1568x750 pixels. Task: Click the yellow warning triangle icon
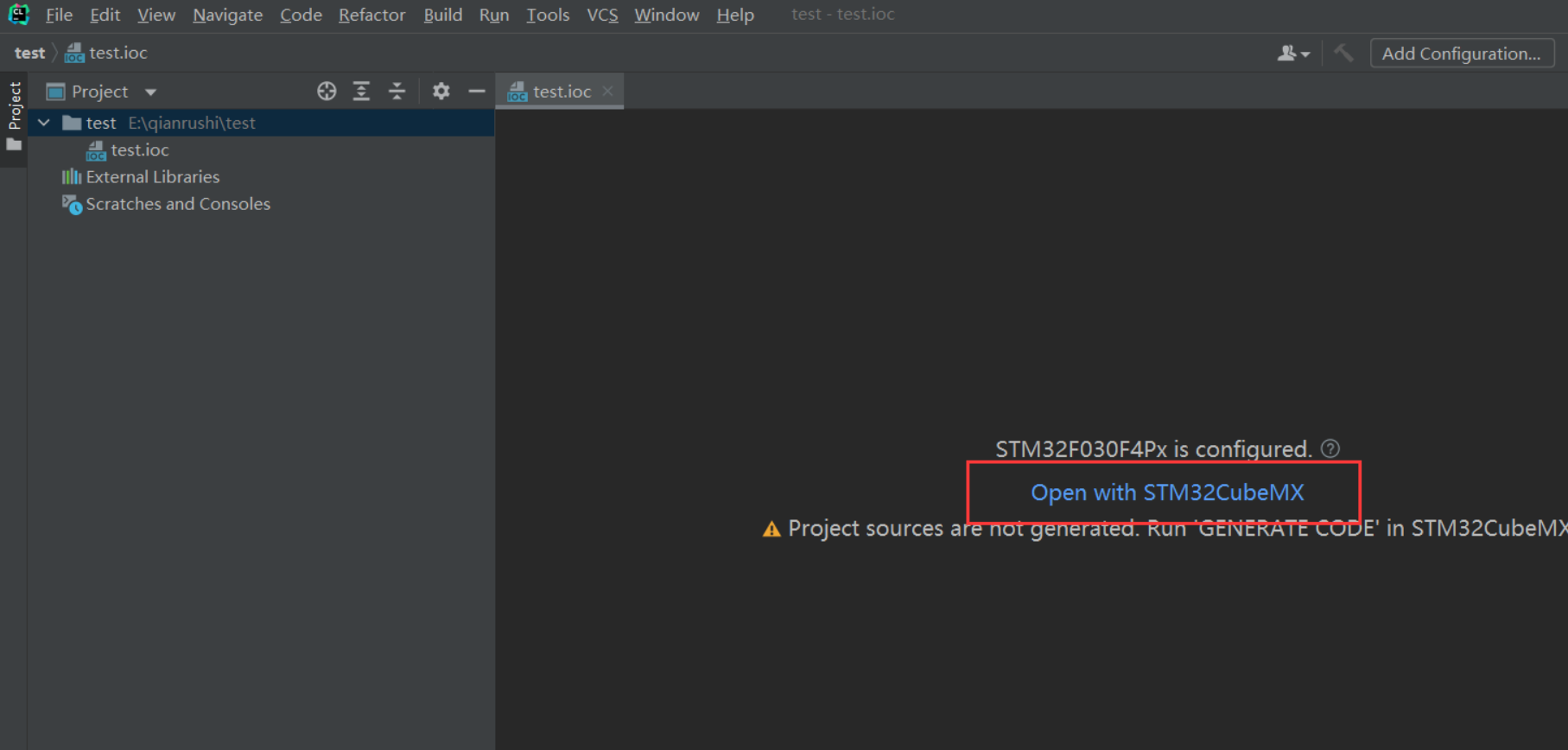[771, 529]
